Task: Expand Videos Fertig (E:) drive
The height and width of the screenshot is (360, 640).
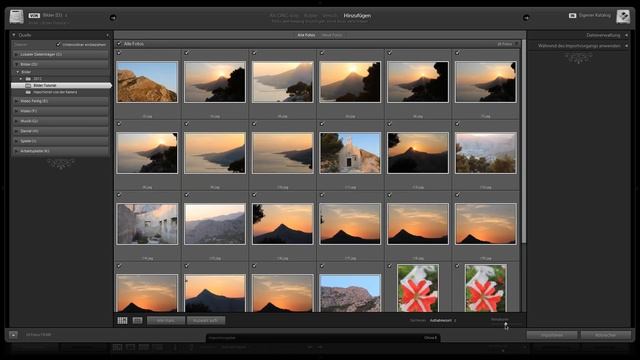Action: (x=16, y=101)
